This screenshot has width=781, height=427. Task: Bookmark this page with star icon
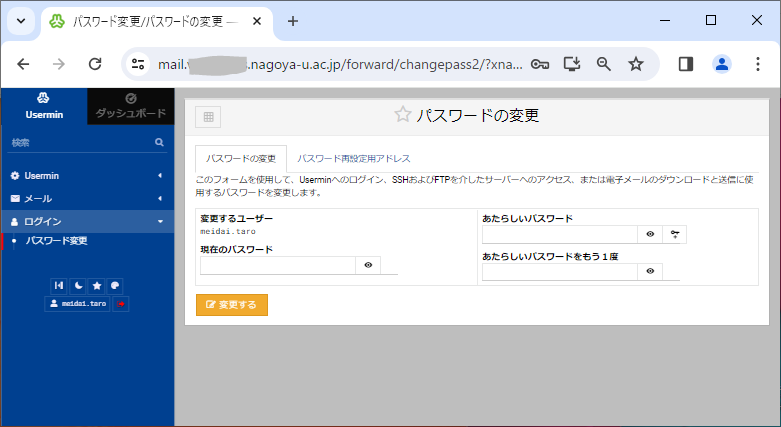(x=636, y=64)
